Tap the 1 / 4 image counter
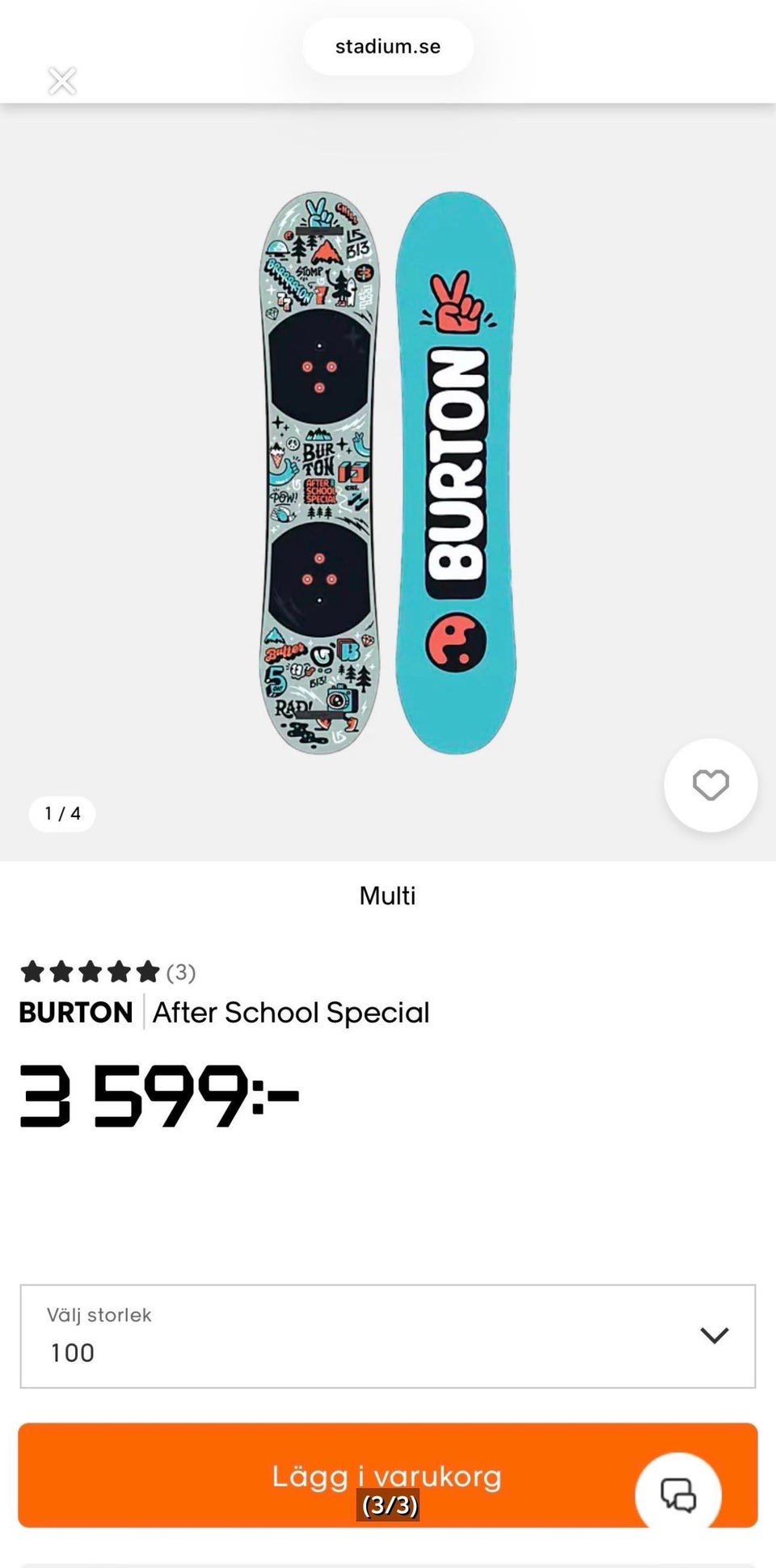776x1568 pixels. (x=62, y=814)
